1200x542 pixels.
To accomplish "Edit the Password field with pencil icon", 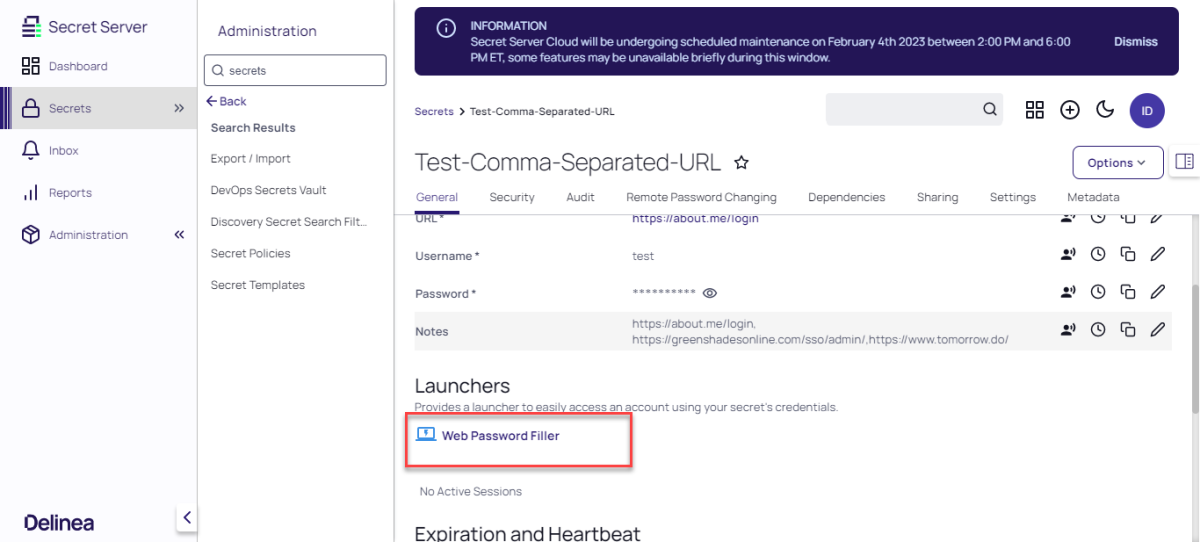I will pyautogui.click(x=1158, y=292).
